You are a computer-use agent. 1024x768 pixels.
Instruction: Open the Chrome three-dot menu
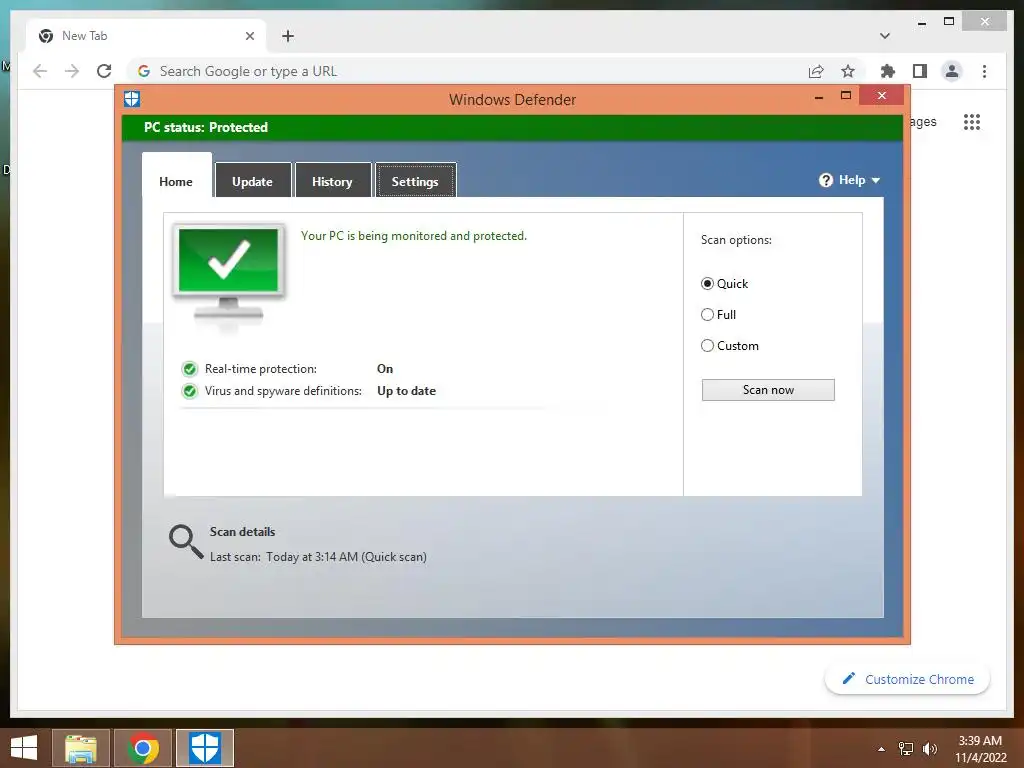click(x=984, y=71)
